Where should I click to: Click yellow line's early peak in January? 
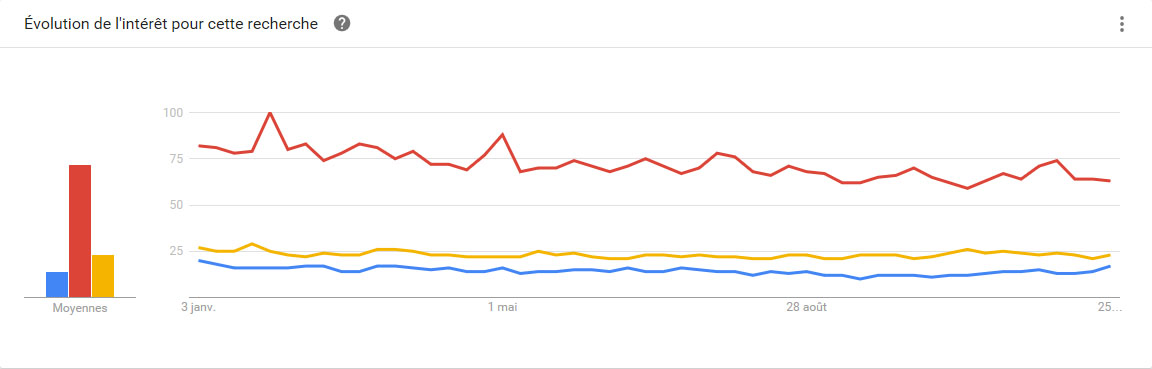(x=253, y=244)
